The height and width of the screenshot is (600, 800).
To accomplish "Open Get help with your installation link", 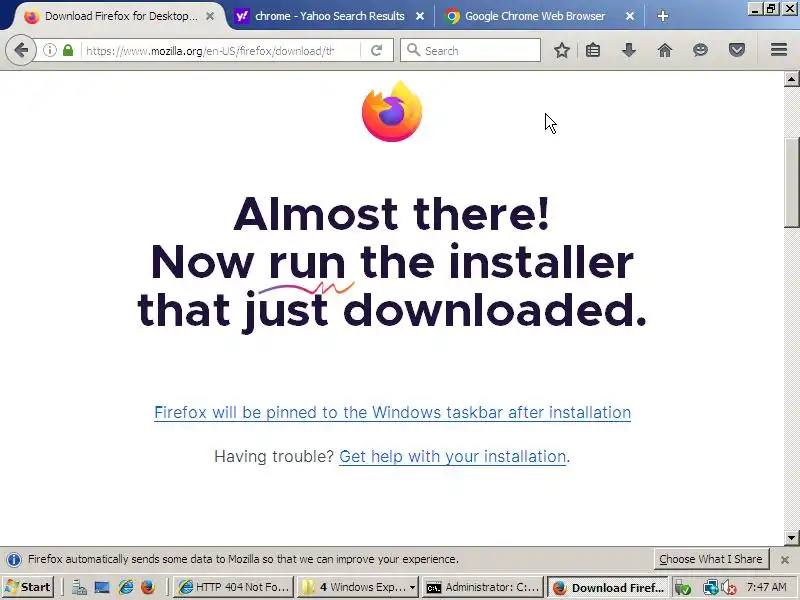I will point(453,456).
